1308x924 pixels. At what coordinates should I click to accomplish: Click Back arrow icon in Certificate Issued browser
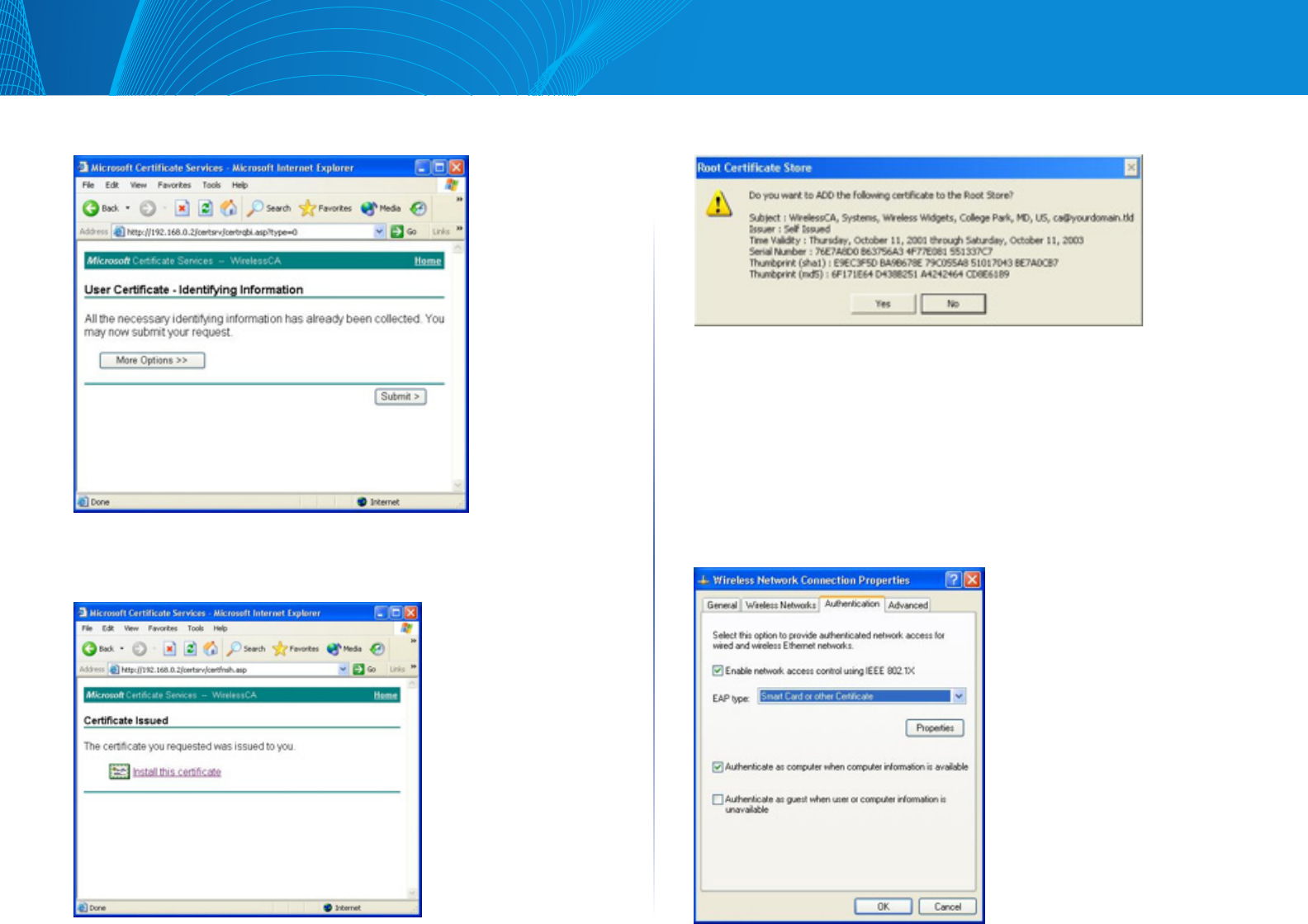point(89,649)
